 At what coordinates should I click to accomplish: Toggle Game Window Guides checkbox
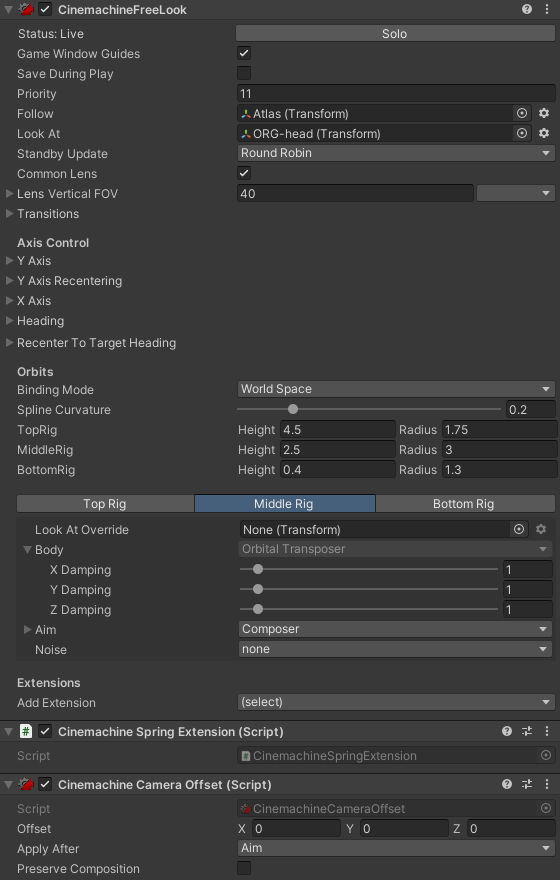244,53
